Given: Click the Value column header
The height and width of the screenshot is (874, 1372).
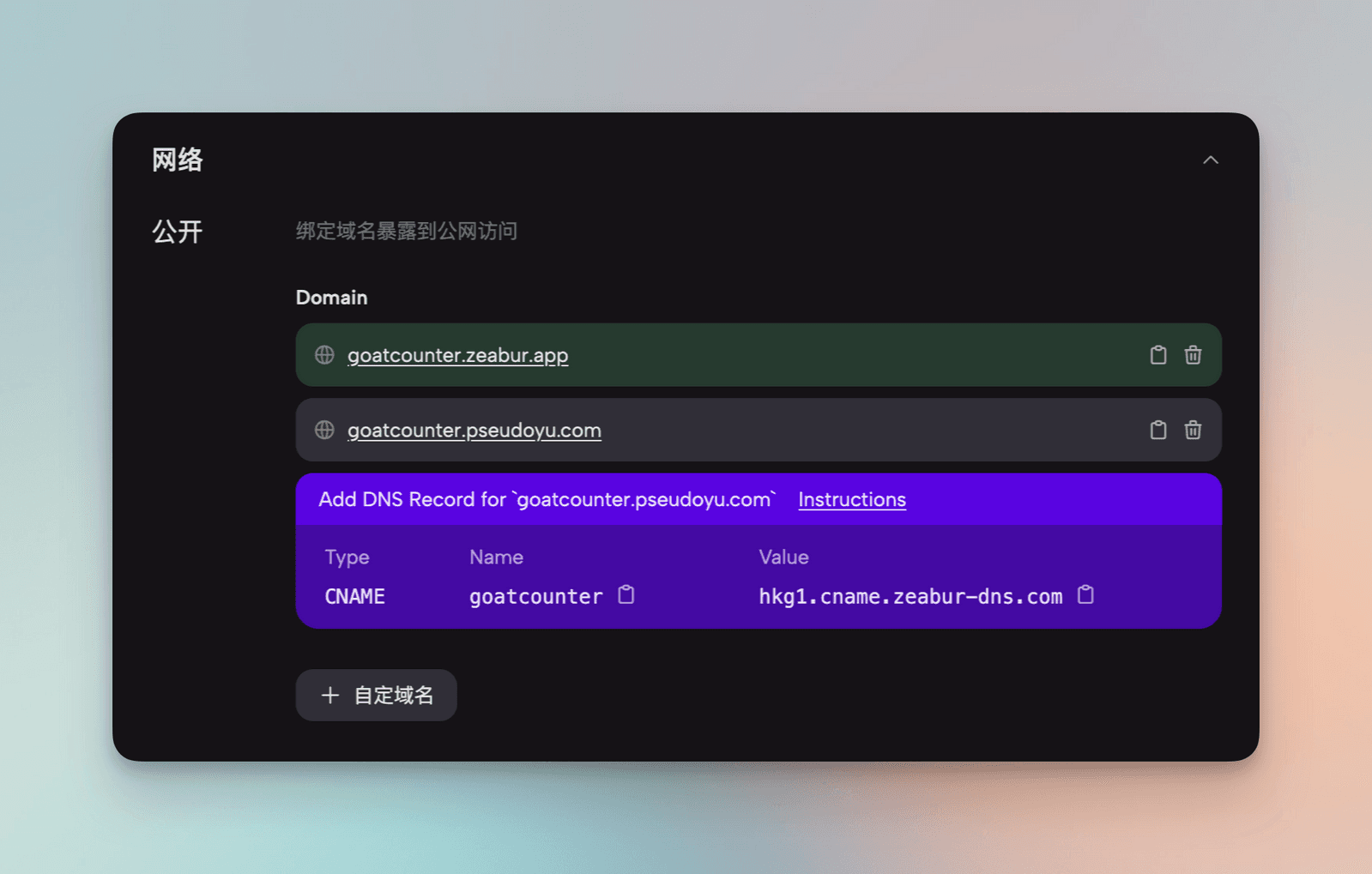Looking at the screenshot, I should tap(783, 557).
